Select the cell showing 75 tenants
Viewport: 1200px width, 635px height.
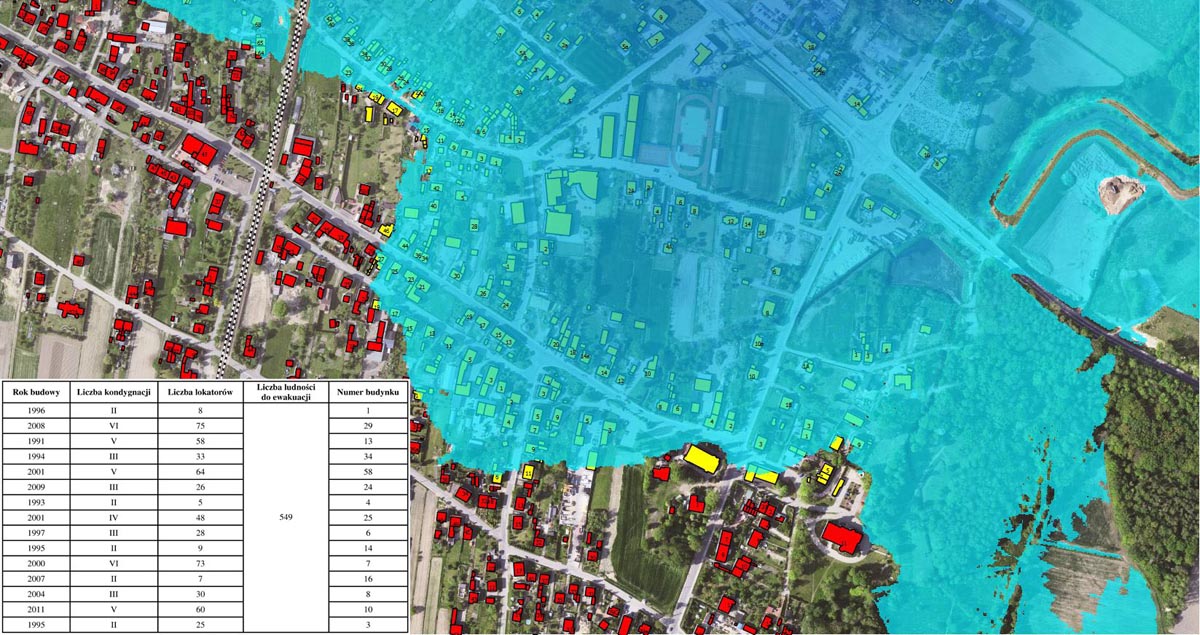[x=200, y=426]
